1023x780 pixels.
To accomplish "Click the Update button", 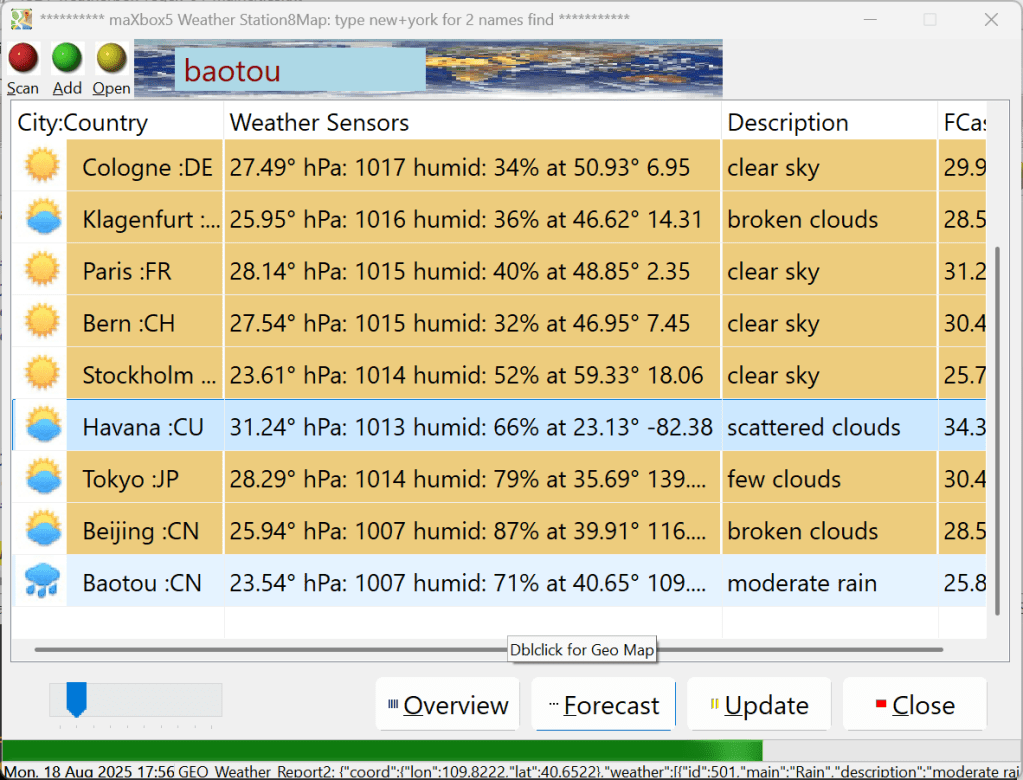I will 759,705.
